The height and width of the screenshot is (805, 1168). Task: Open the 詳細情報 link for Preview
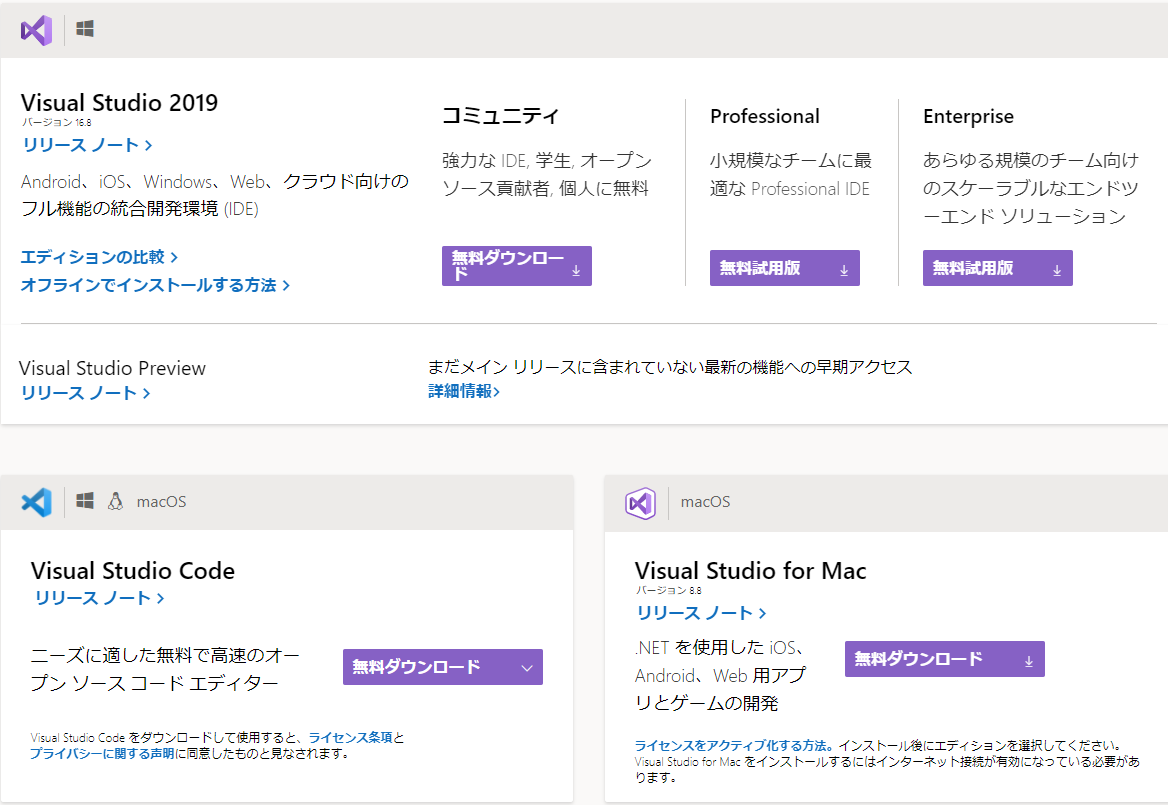point(463,391)
